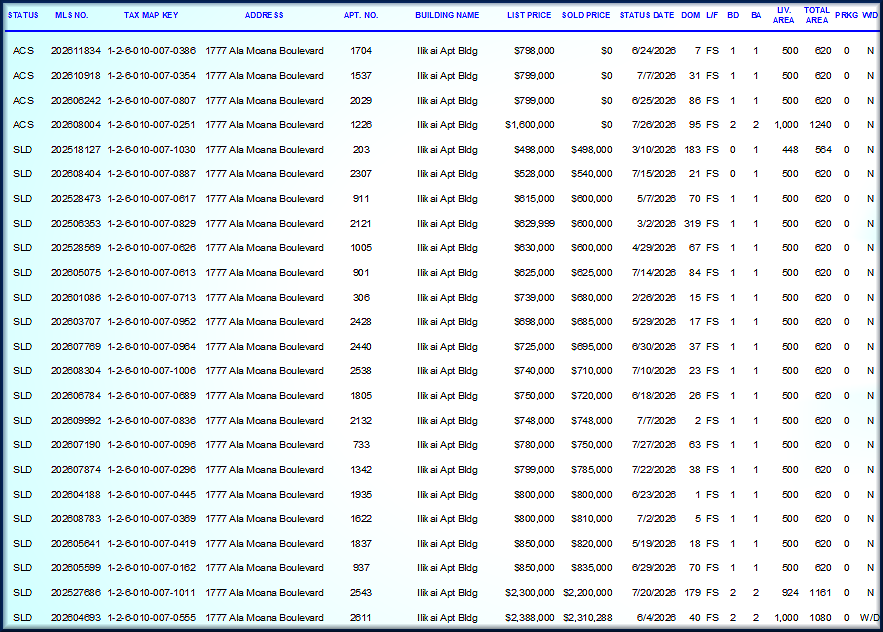Click the STATUS DATE column header
Screen dimensions: 883x632
646,15
